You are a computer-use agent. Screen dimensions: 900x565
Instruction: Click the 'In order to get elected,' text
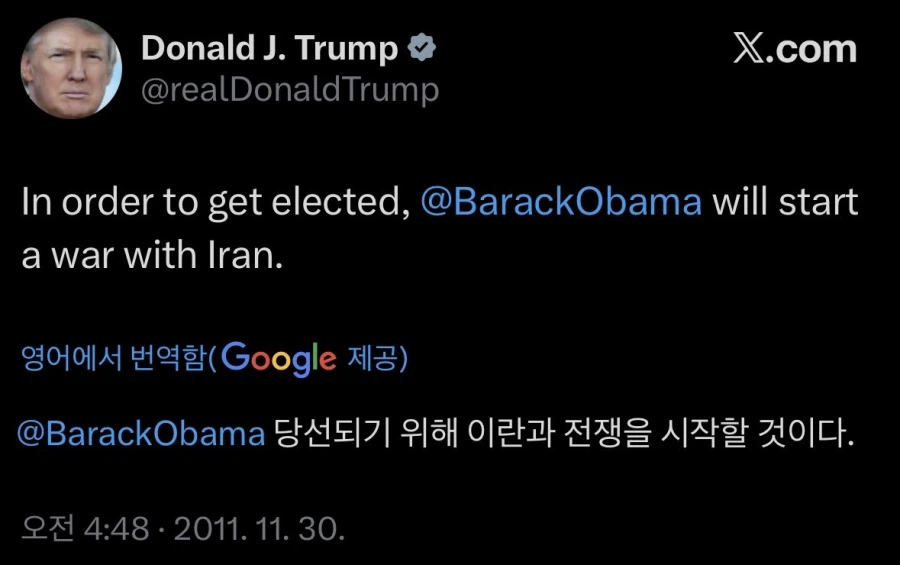[x=215, y=202]
